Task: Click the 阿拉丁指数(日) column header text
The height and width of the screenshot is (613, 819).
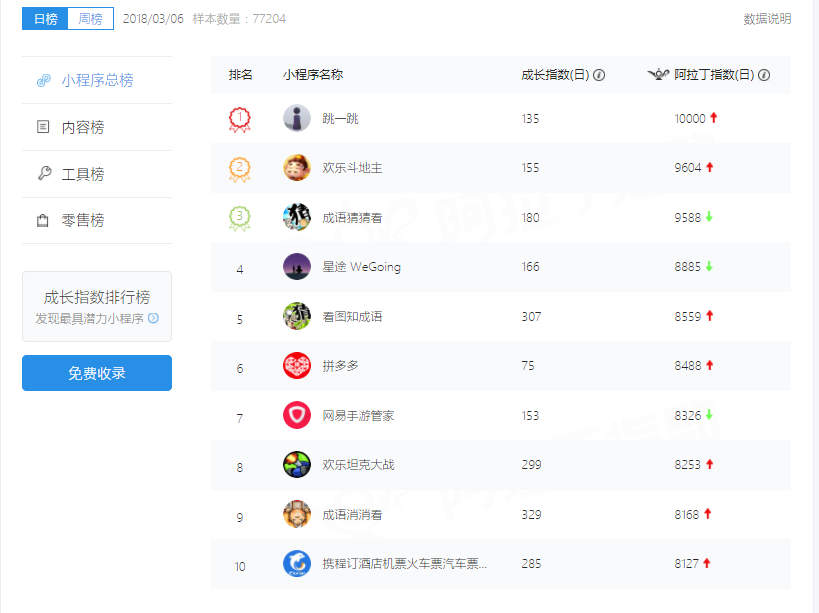Action: pyautogui.click(x=714, y=75)
